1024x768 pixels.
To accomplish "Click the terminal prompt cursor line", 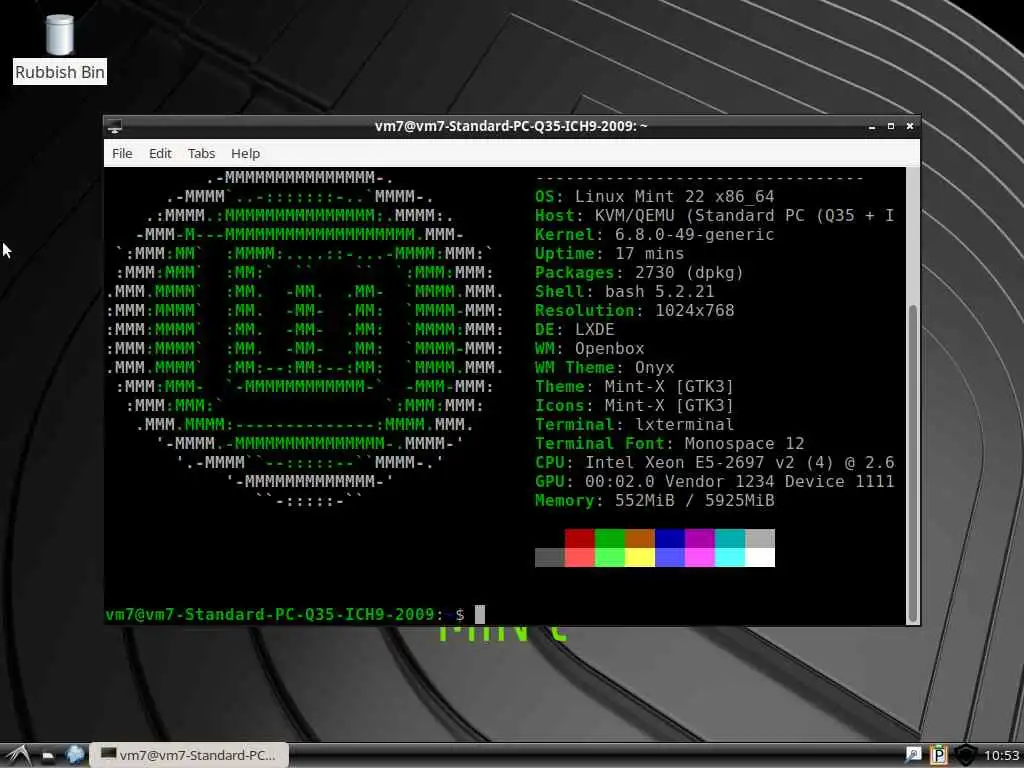I will (x=295, y=615).
